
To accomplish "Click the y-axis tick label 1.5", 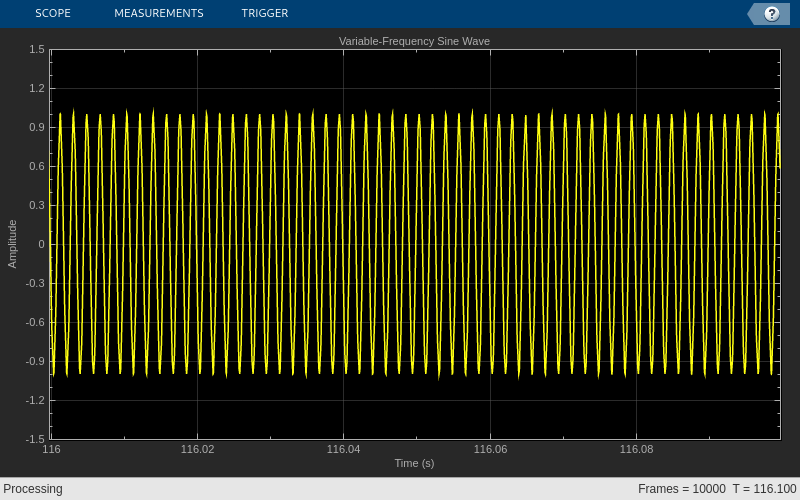I will 37,49.
